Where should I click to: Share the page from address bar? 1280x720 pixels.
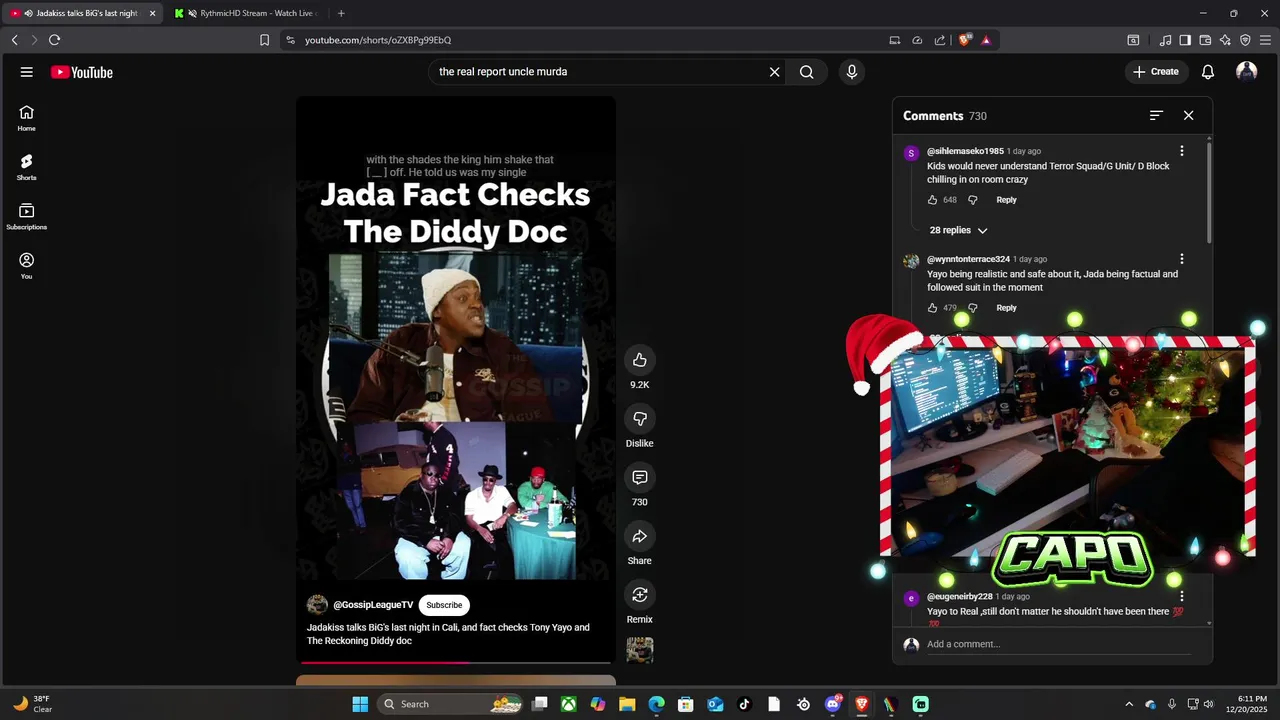940,40
